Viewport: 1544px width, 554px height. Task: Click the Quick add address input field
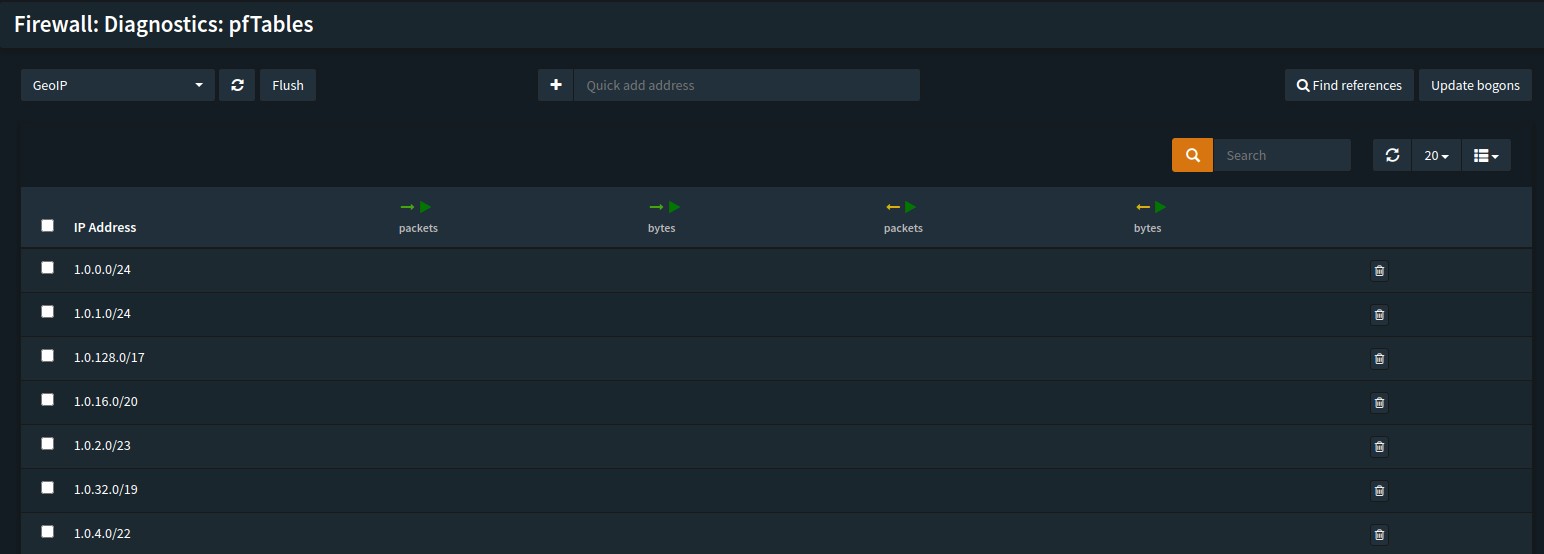pyautogui.click(x=746, y=85)
